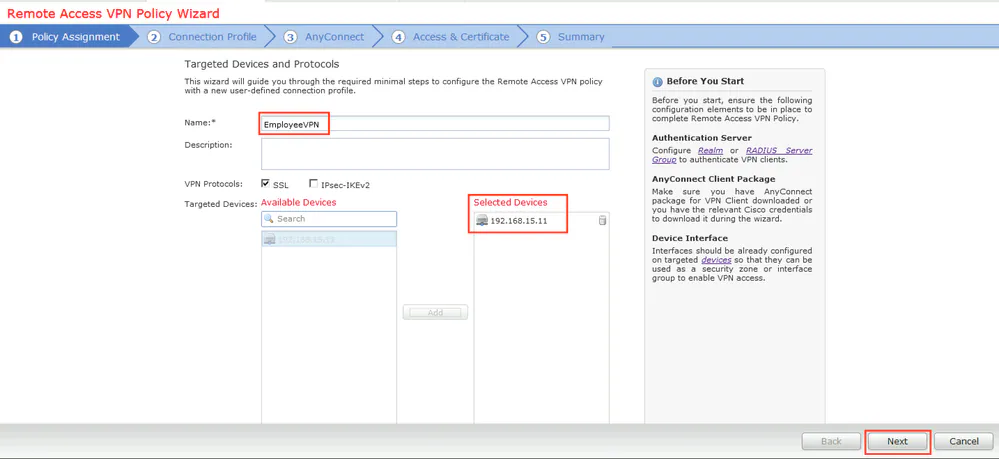The image size is (999, 459).
Task: Switch to the Connection Profile step
Action: pos(212,37)
